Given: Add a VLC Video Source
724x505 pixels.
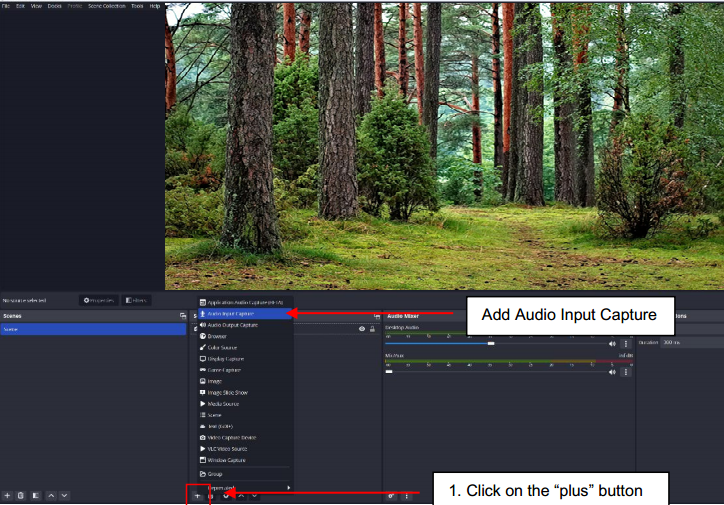Looking at the screenshot, I should click(245, 449).
